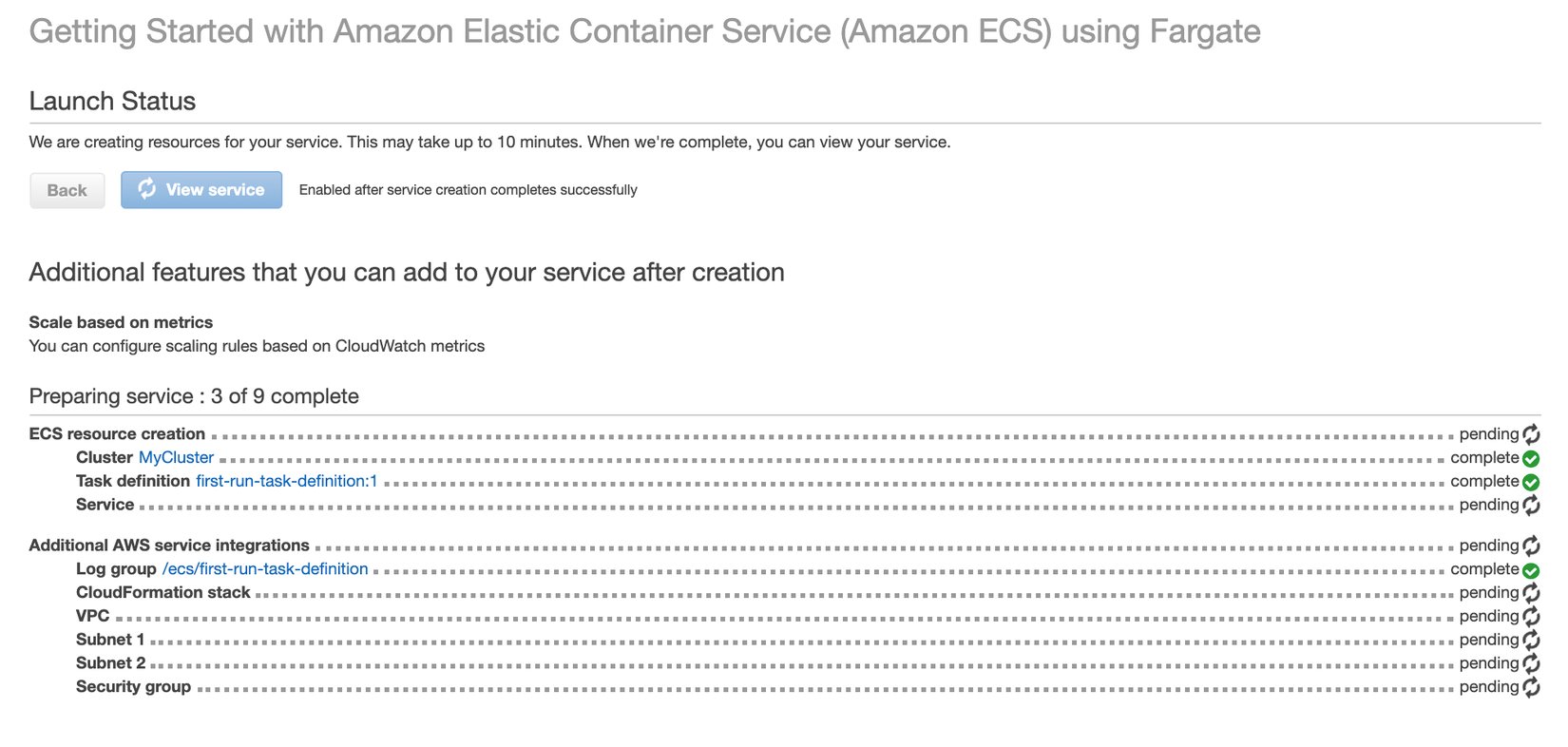The width and height of the screenshot is (1568, 747).
Task: Click the pending icon for Security group
Action: click(1530, 687)
